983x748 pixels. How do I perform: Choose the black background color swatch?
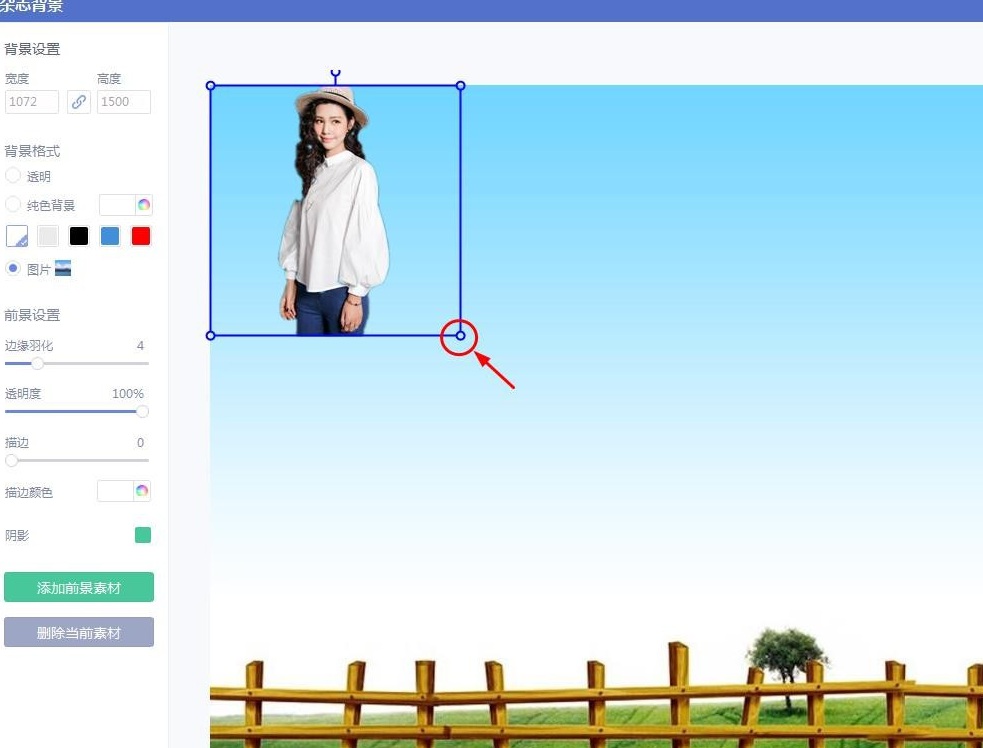[x=79, y=236]
